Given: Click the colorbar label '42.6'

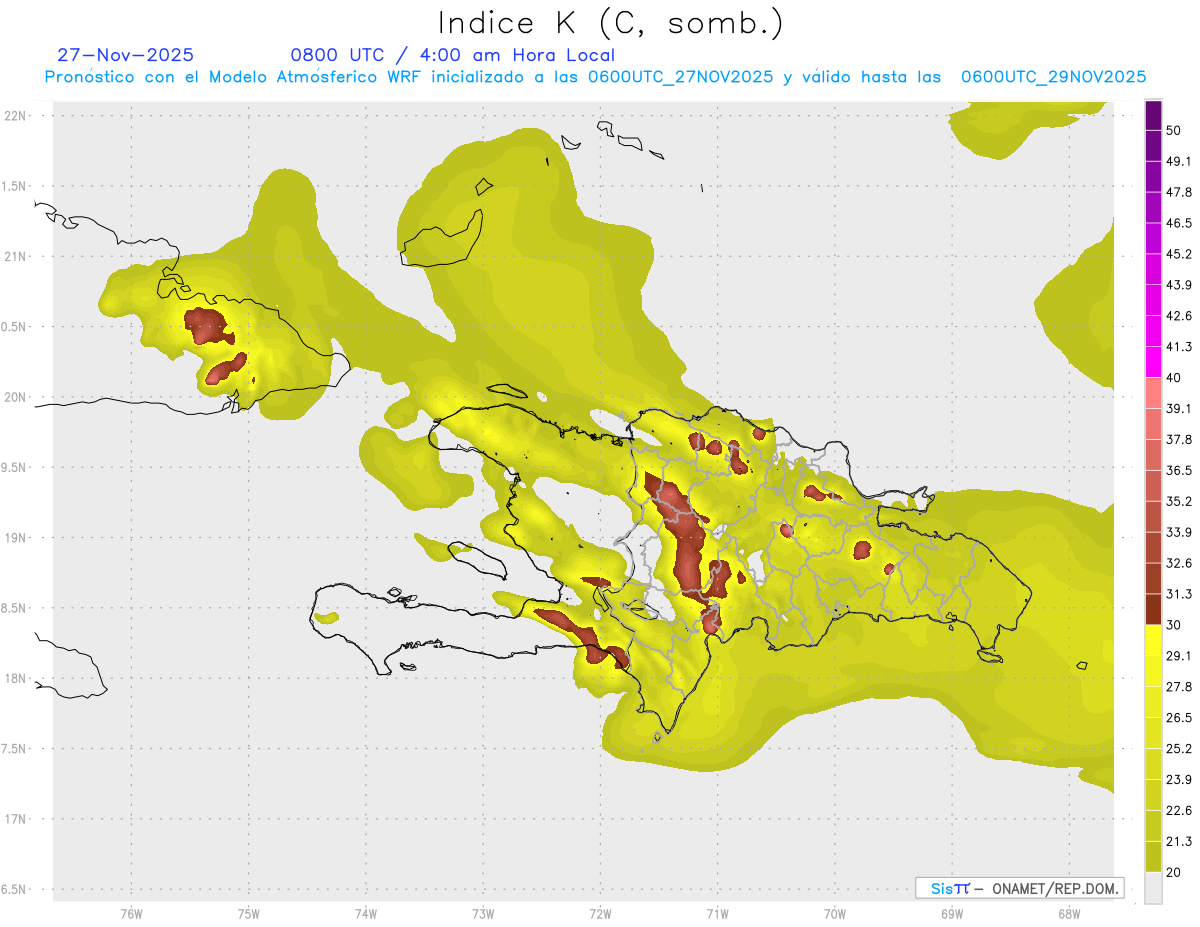Looking at the screenshot, I should [x=1178, y=316].
